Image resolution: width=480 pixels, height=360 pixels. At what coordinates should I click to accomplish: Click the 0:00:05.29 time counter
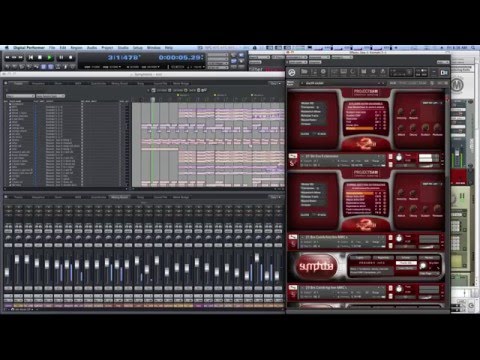[x=181, y=58]
